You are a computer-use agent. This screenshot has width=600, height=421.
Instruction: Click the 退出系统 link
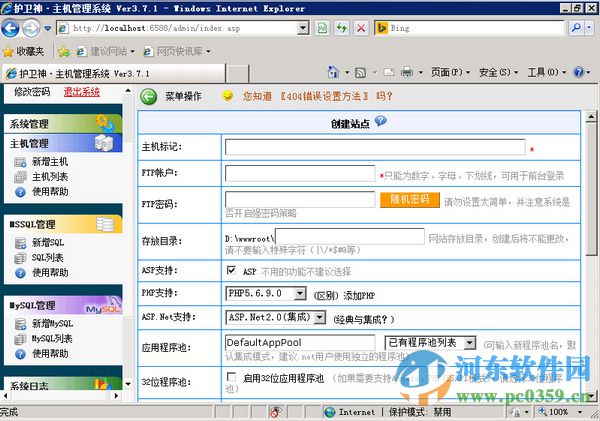tap(82, 92)
